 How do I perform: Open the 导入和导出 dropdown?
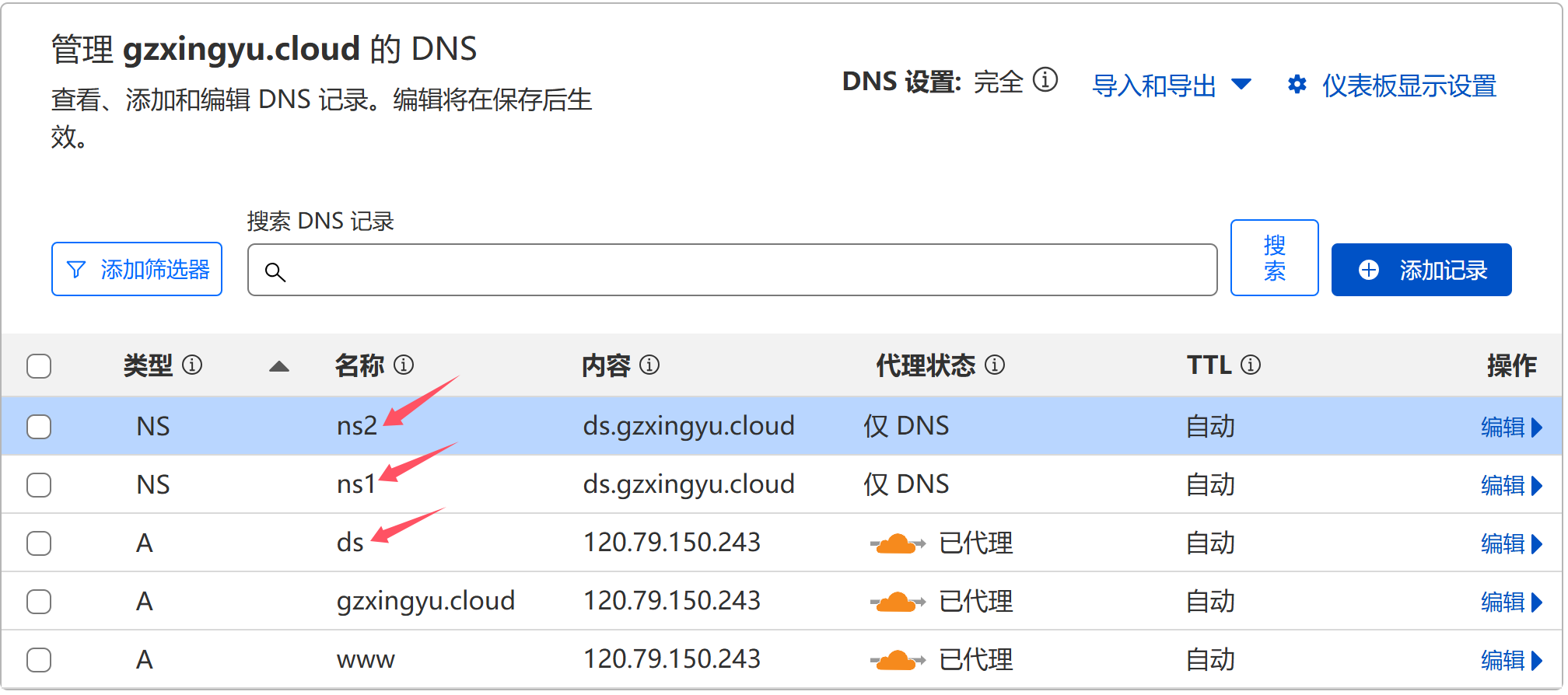click(1171, 86)
